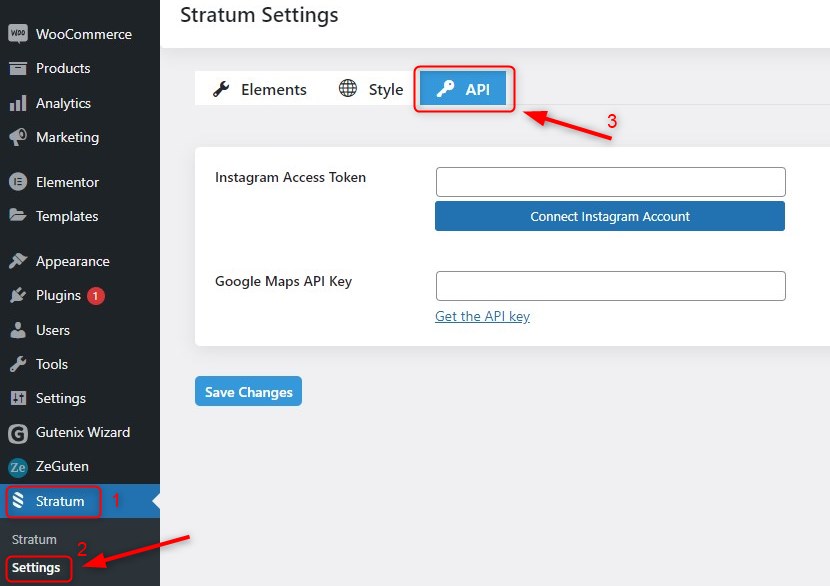Select the ZeGuten logo icon
This screenshot has width=830, height=586.
(x=17, y=467)
